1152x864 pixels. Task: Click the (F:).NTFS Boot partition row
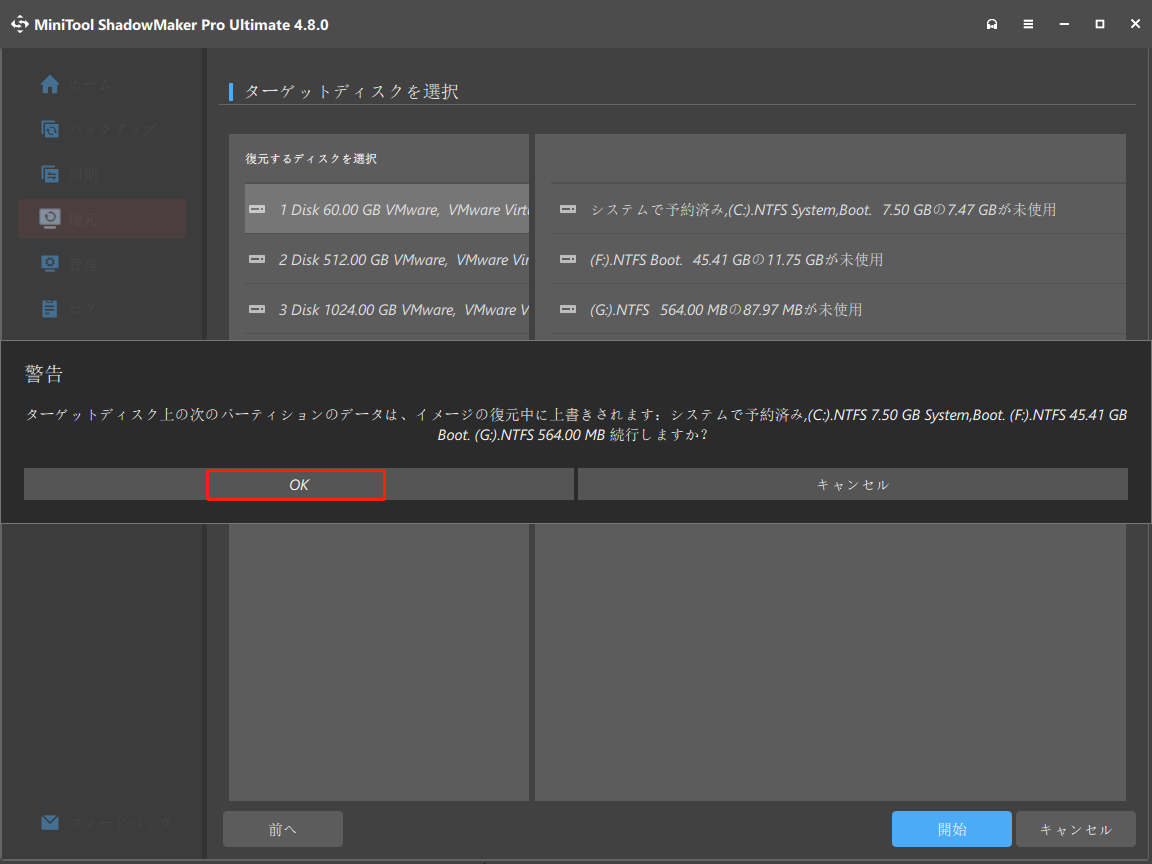(x=838, y=259)
